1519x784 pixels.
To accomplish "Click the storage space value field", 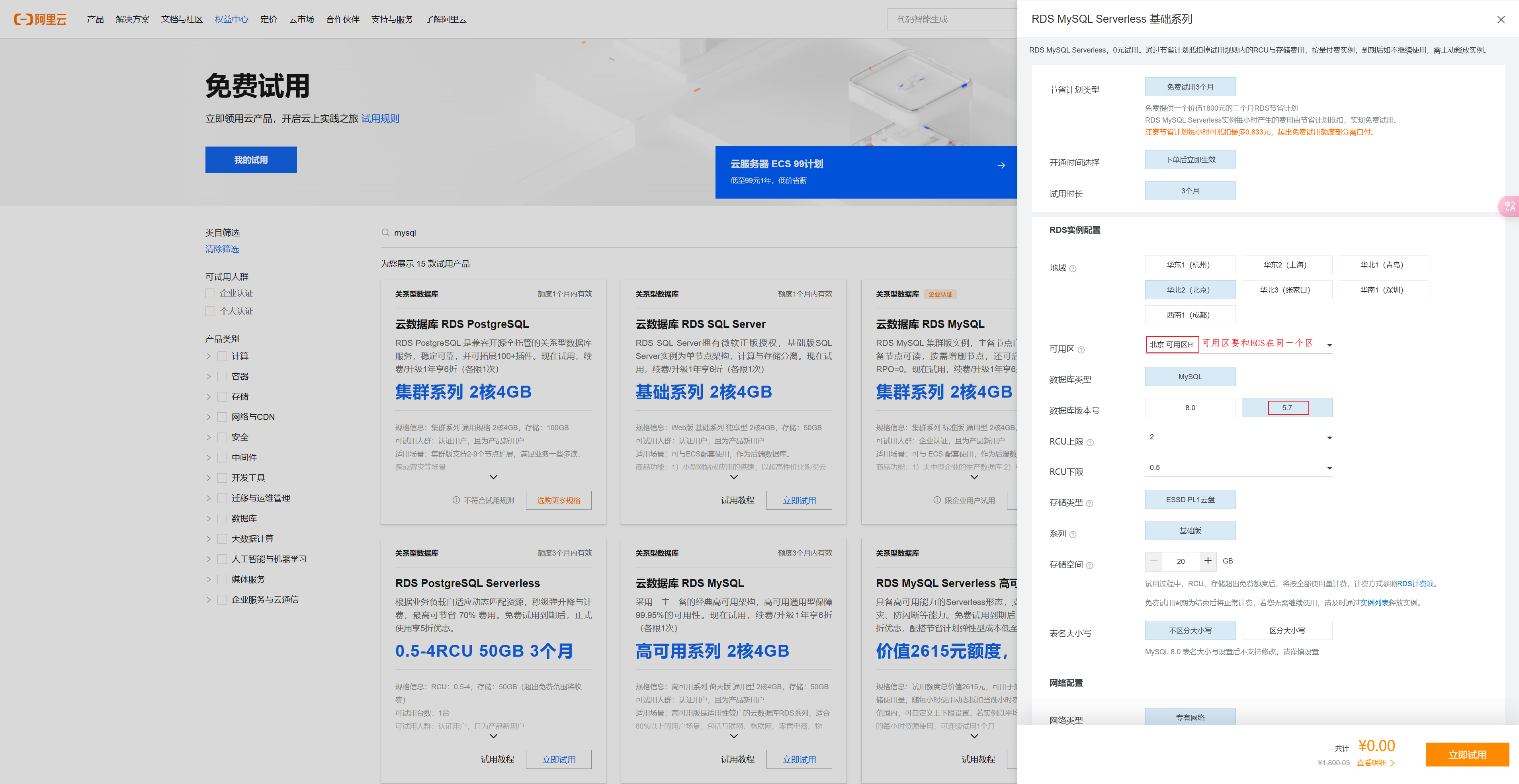I will coord(1181,561).
